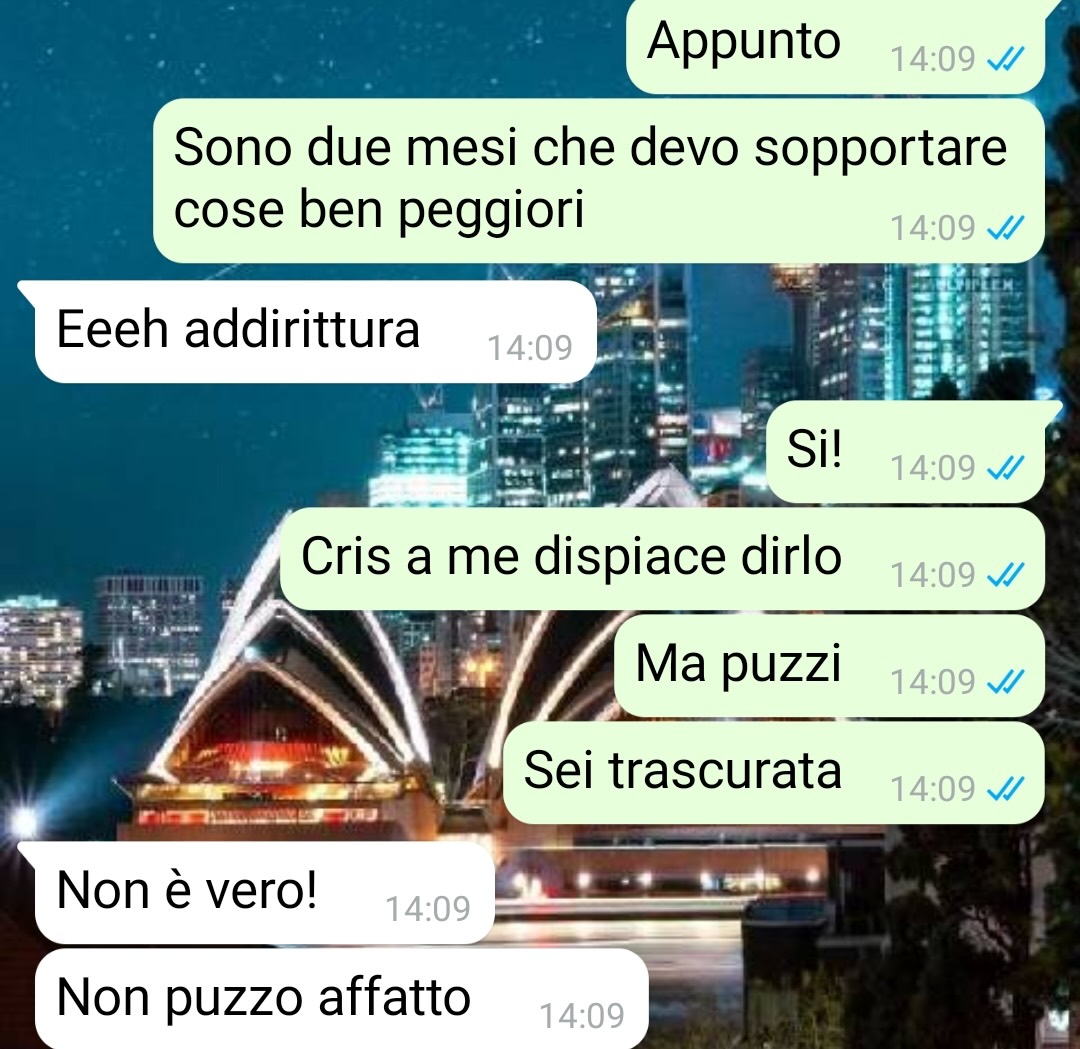Image resolution: width=1080 pixels, height=1049 pixels.
Task: Tap the read receipt on "Cris a me dispiace dirlo"
Action: pyautogui.click(x=1006, y=574)
